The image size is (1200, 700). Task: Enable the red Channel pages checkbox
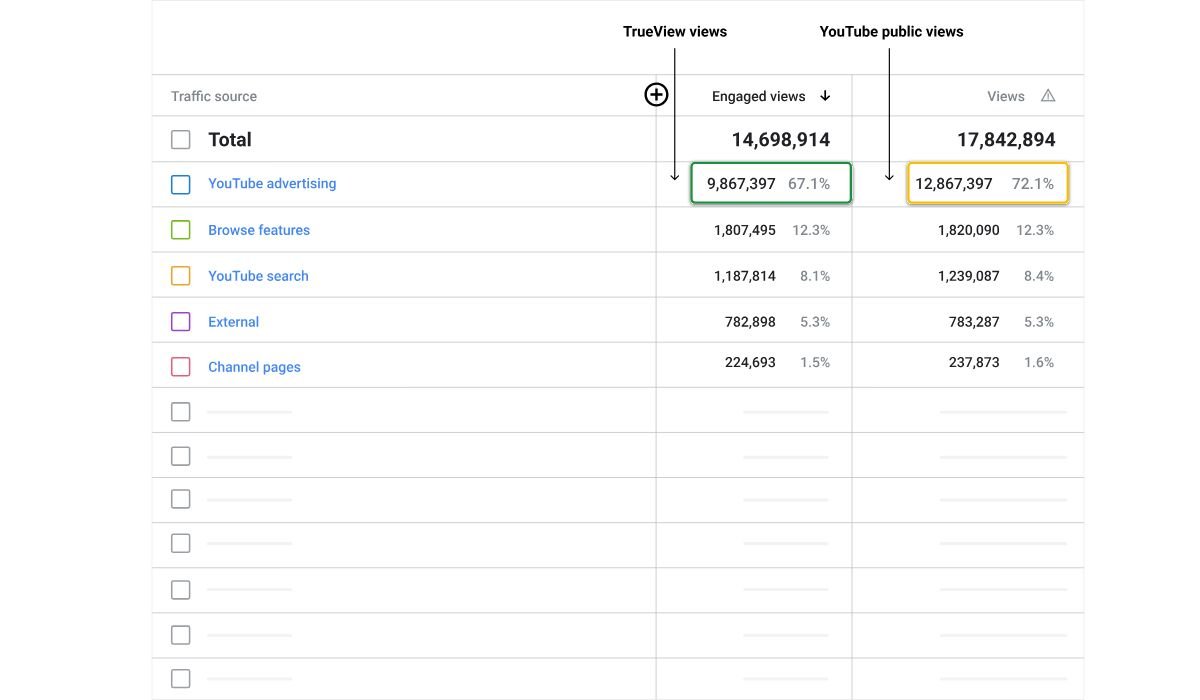(181, 367)
